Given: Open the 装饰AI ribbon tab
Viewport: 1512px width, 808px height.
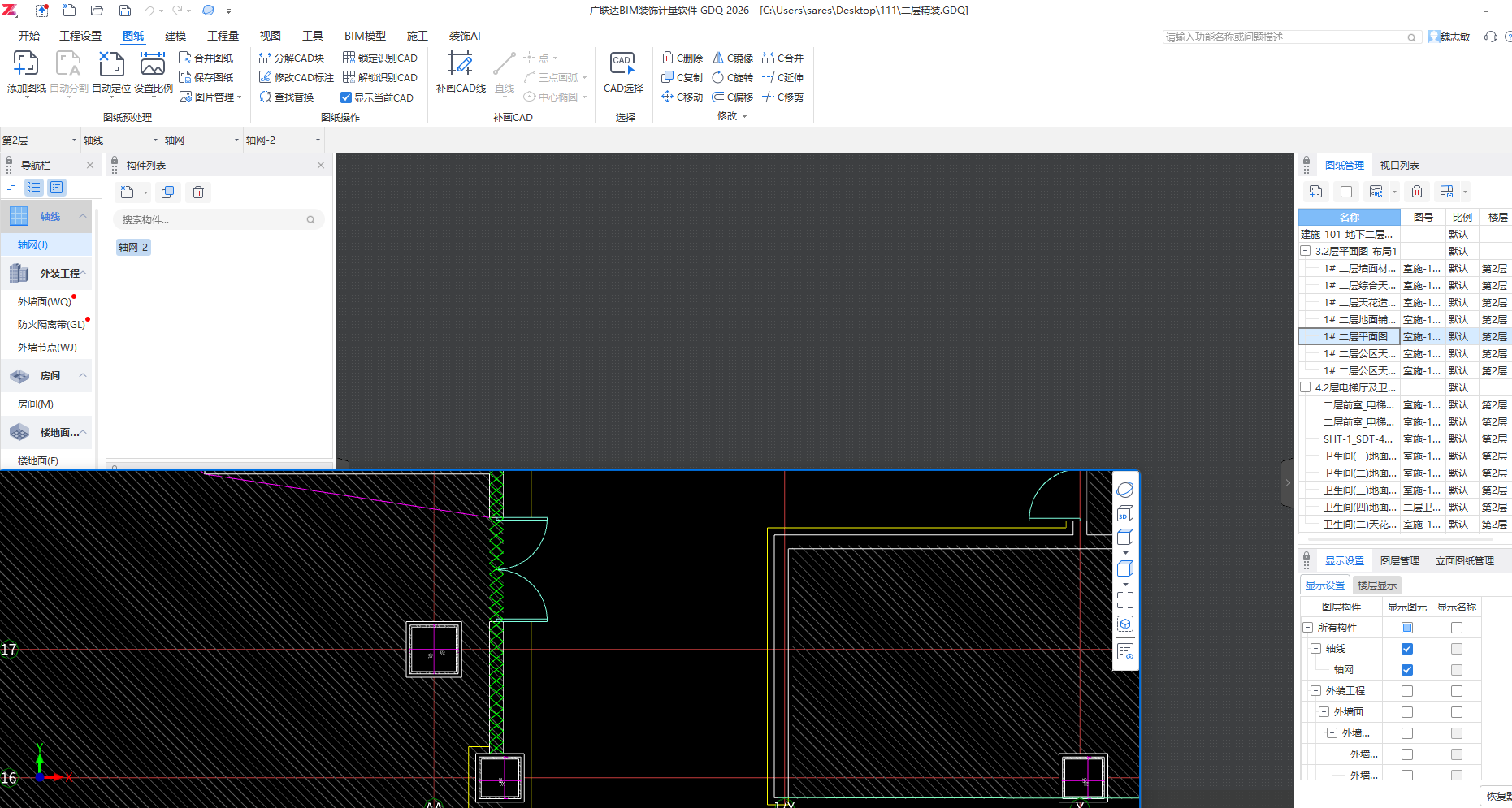Looking at the screenshot, I should coord(465,36).
